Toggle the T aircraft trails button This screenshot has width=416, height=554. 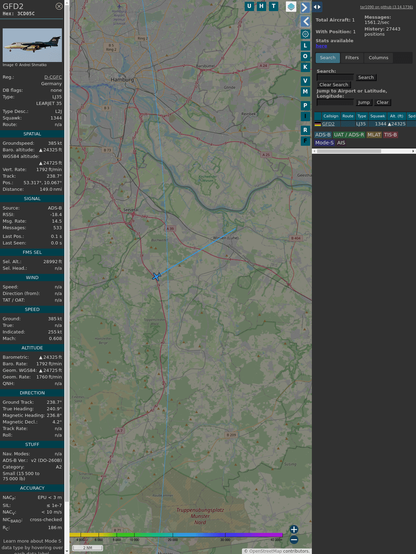click(x=274, y=6)
